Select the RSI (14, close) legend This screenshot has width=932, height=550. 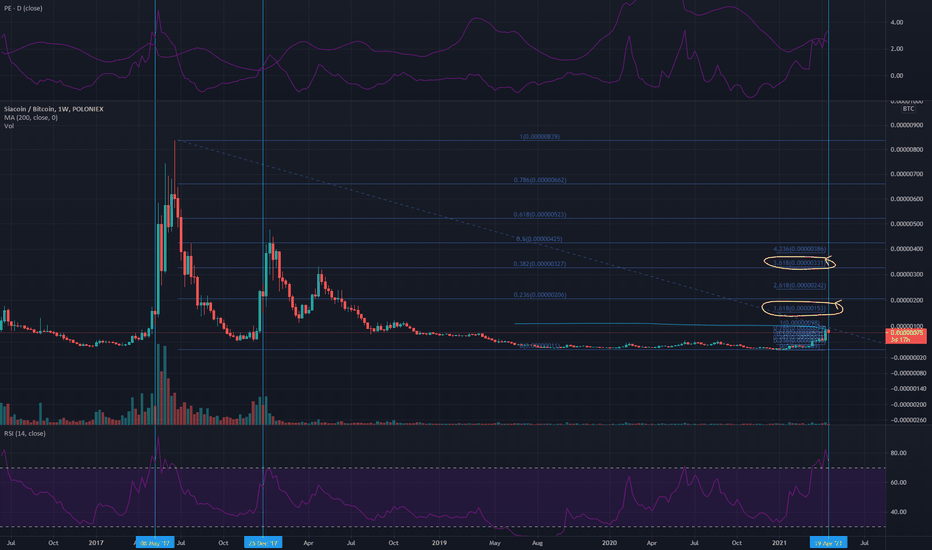coord(25,433)
